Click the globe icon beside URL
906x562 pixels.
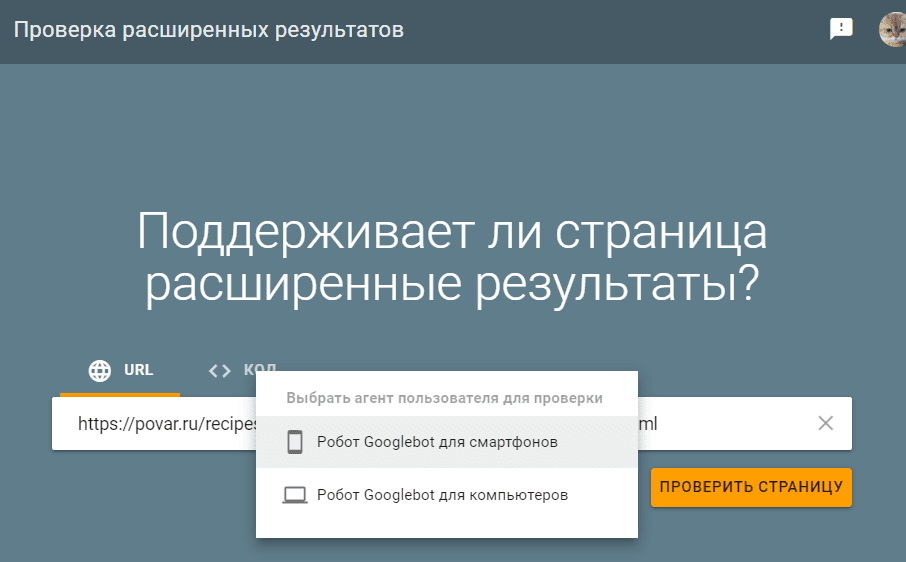[x=99, y=370]
